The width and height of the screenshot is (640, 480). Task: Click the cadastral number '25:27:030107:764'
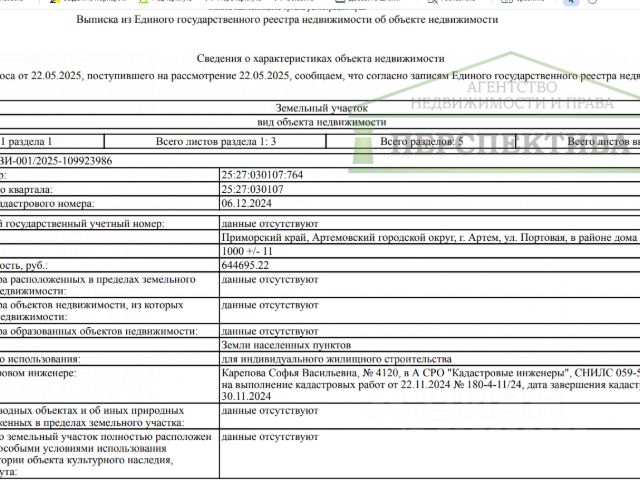tap(262, 175)
